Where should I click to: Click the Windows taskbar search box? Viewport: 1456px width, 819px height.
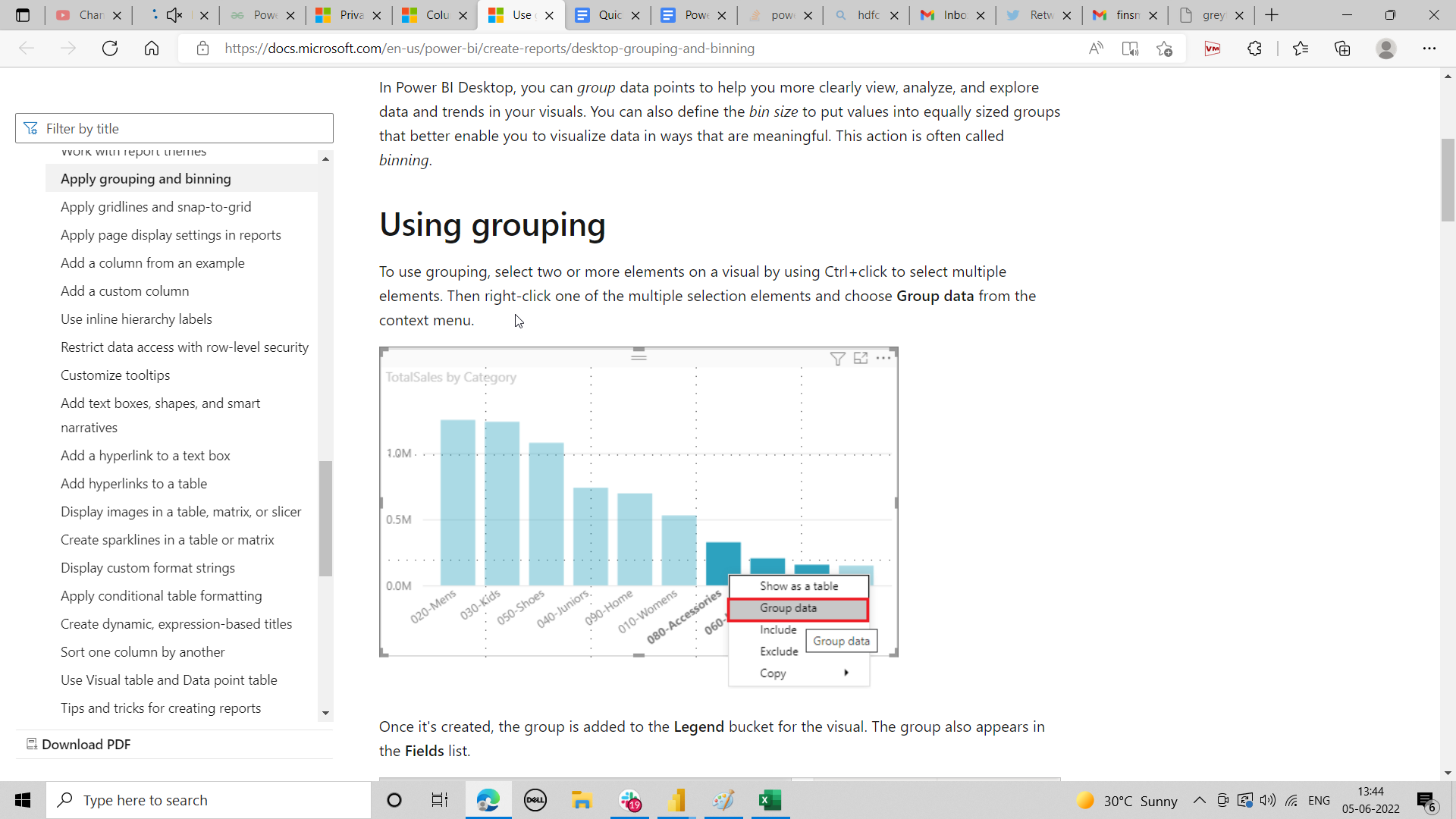tap(209, 800)
